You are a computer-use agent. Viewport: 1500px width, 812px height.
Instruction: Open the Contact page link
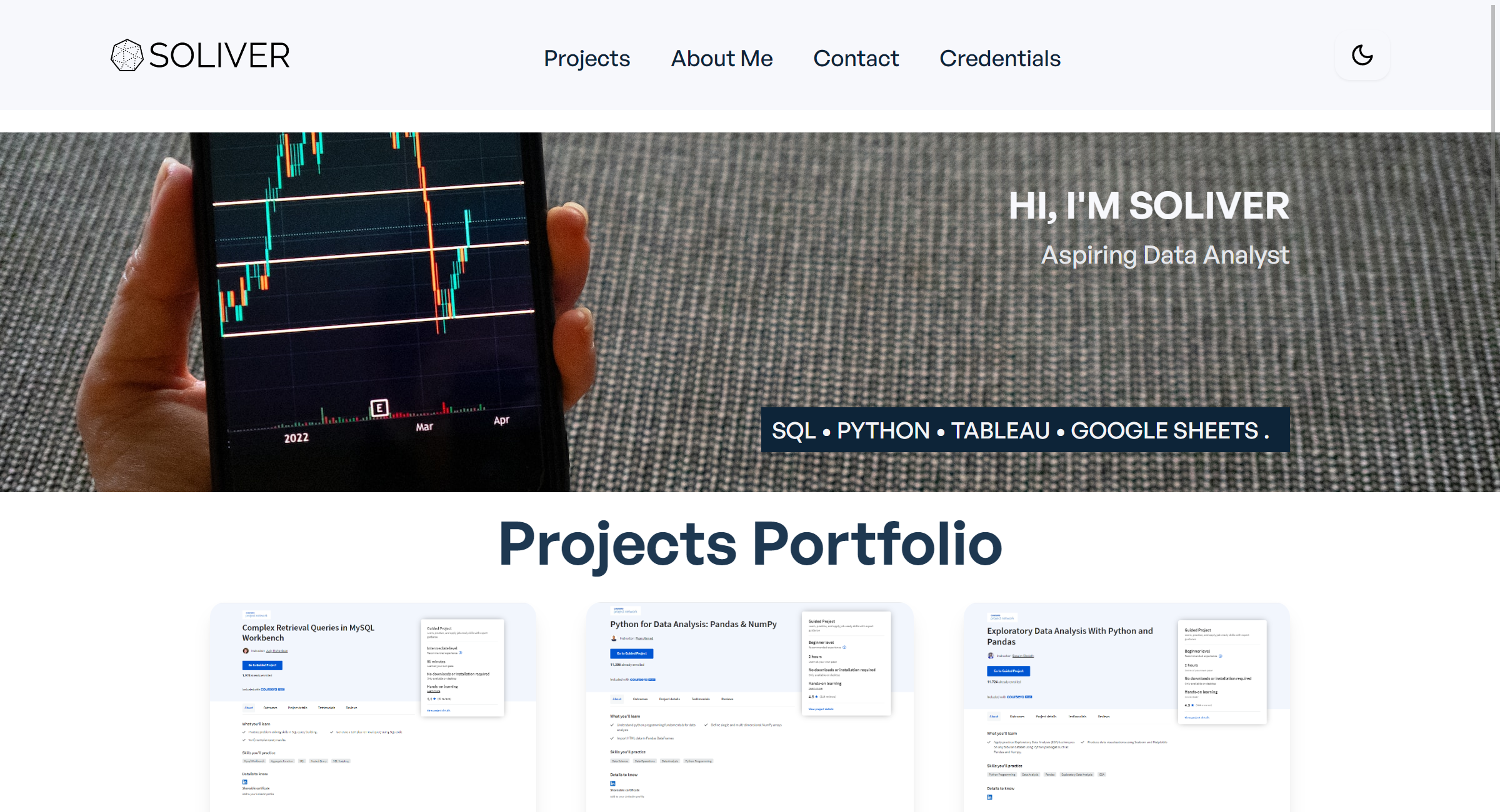pyautogui.click(x=856, y=58)
